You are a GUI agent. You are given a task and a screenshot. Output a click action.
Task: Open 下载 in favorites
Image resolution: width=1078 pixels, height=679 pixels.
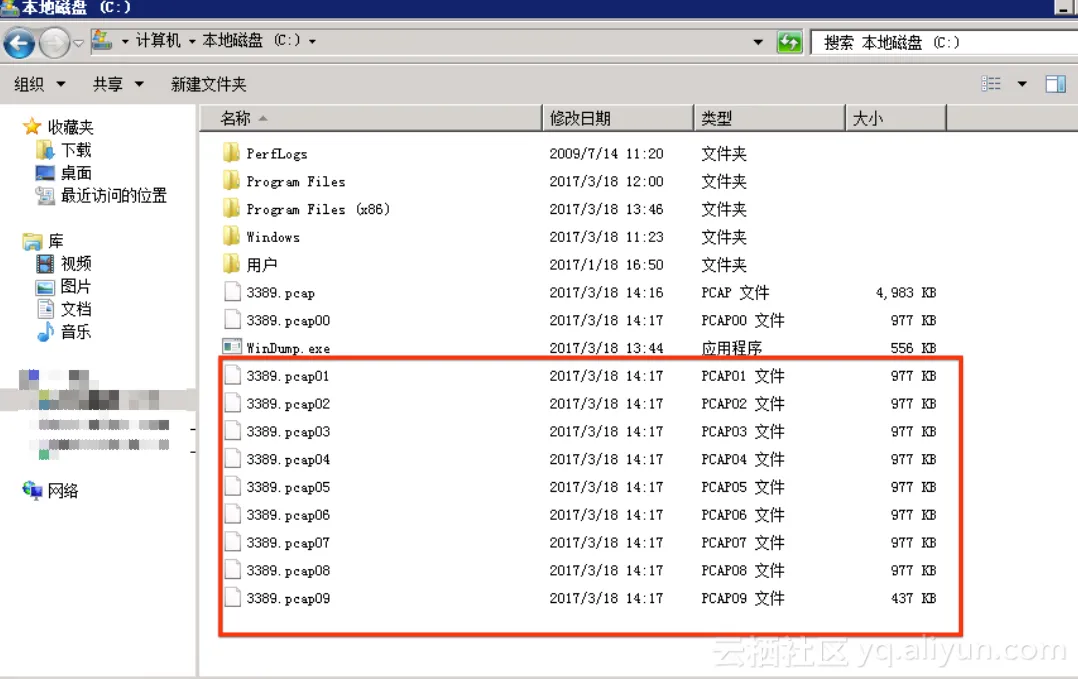pos(75,150)
